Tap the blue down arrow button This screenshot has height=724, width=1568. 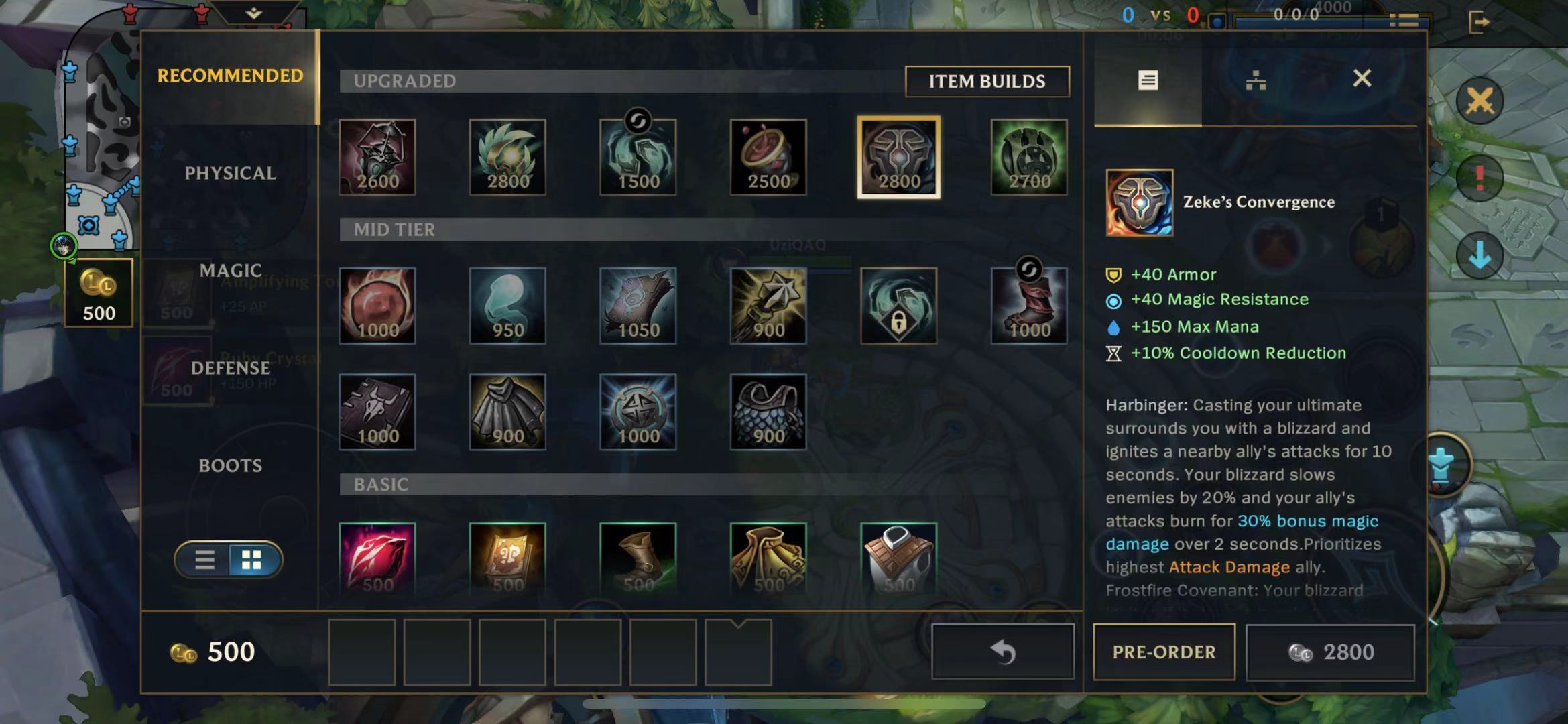click(x=1480, y=256)
